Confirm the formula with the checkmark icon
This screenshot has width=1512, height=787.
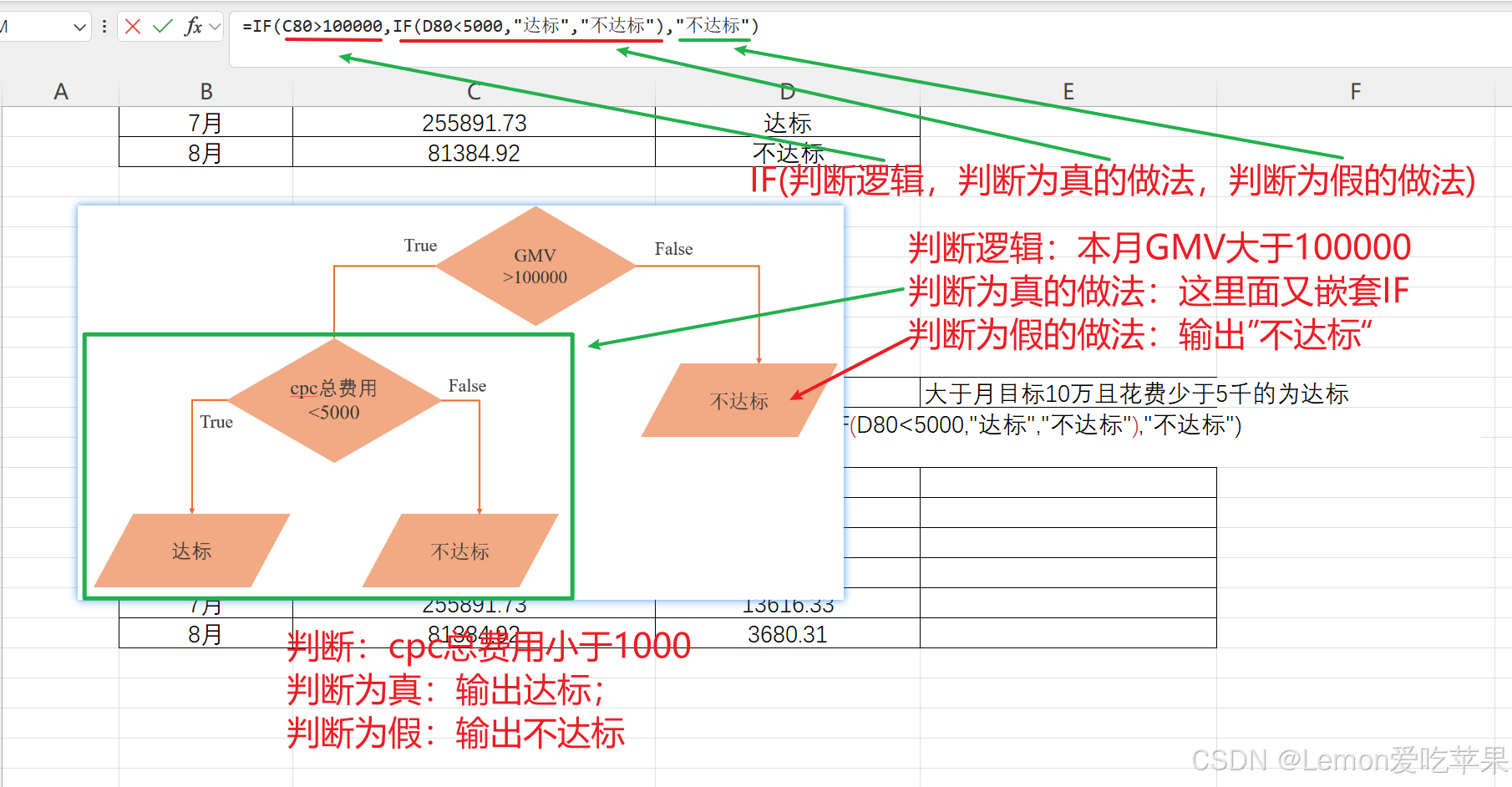click(163, 27)
